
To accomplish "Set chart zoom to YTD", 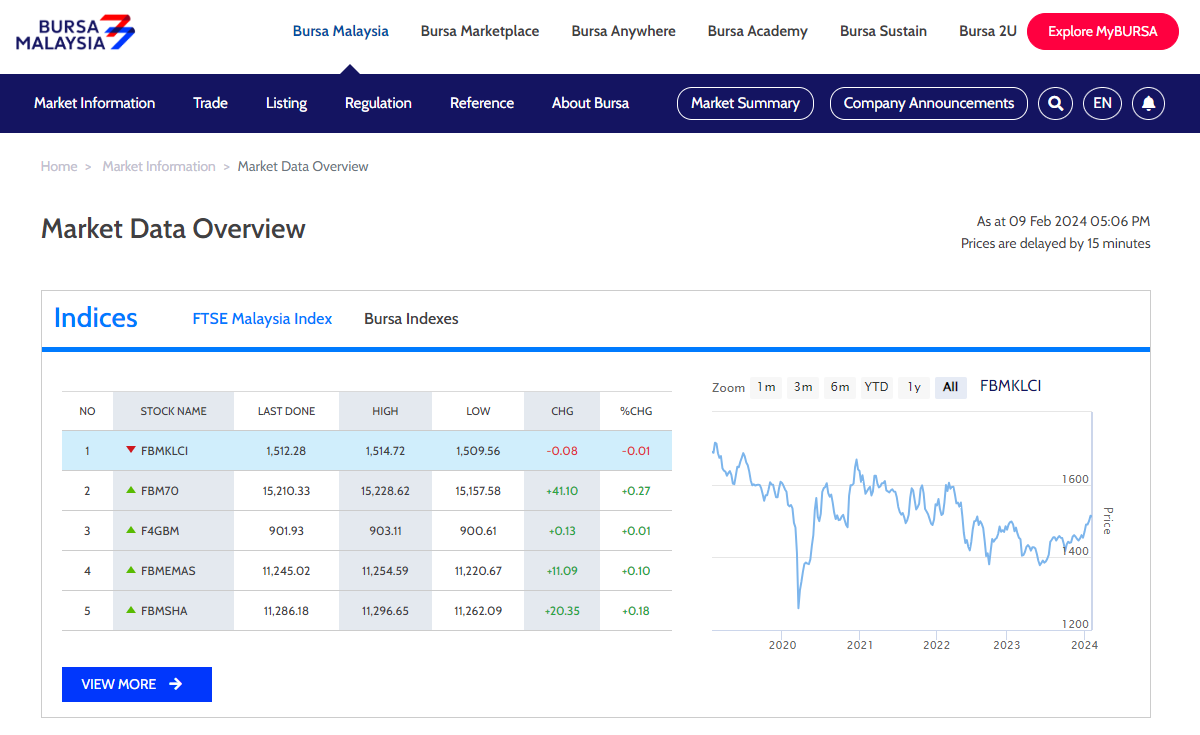I will pos(876,387).
